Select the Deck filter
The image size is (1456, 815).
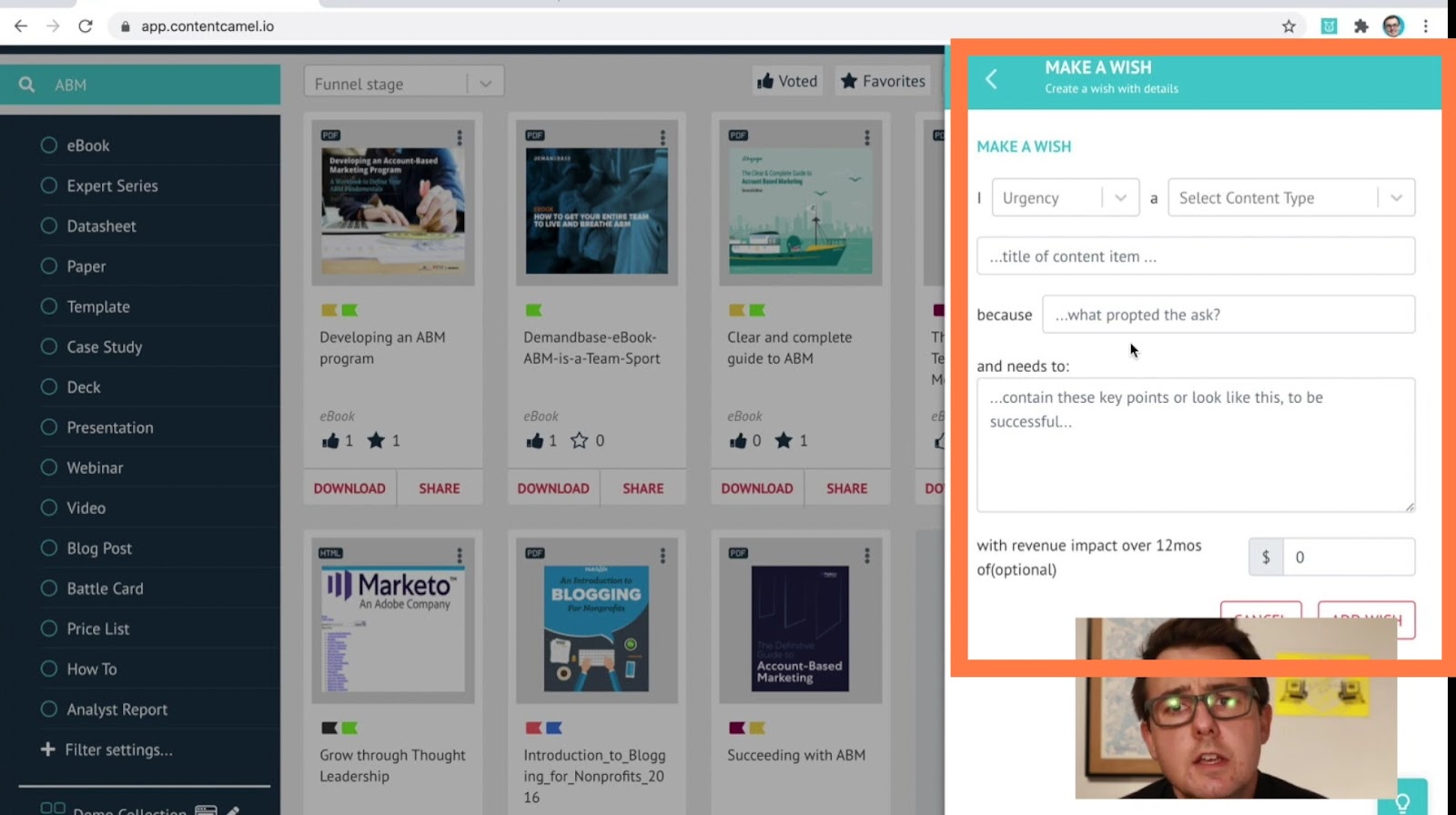(x=49, y=387)
